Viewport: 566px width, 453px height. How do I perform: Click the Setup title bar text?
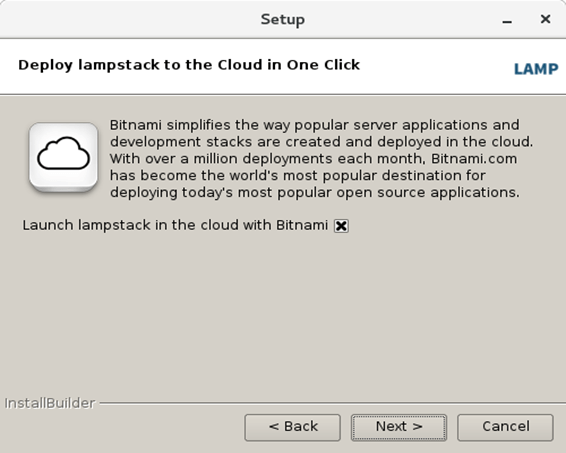[283, 19]
